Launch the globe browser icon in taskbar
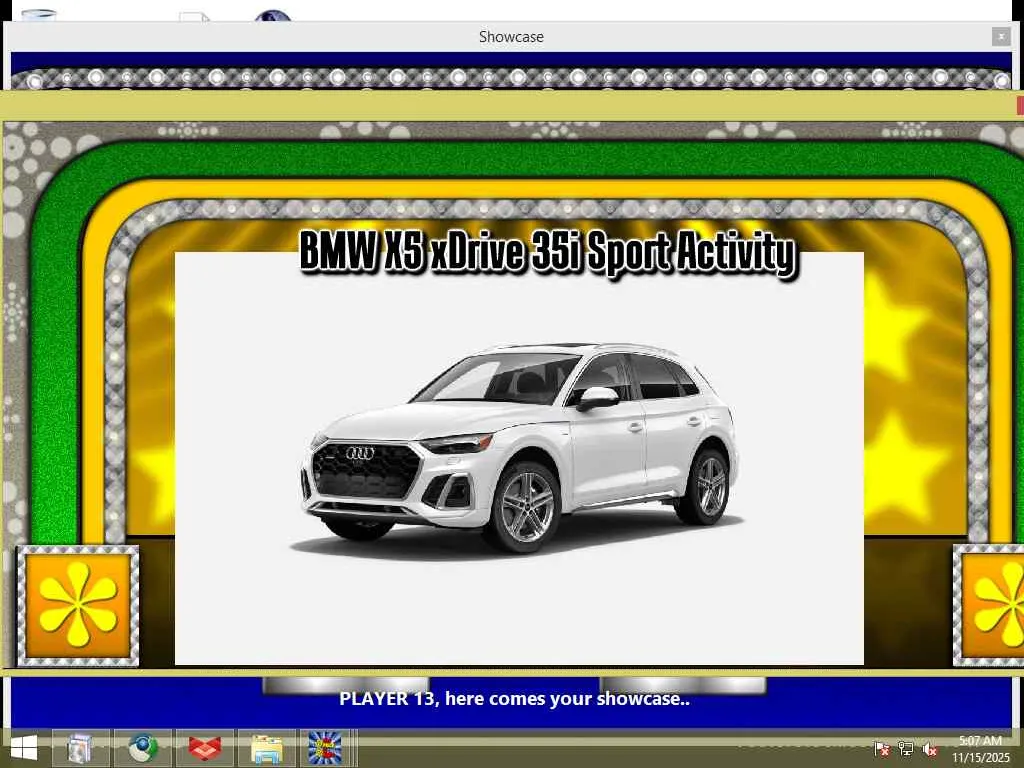 click(142, 748)
